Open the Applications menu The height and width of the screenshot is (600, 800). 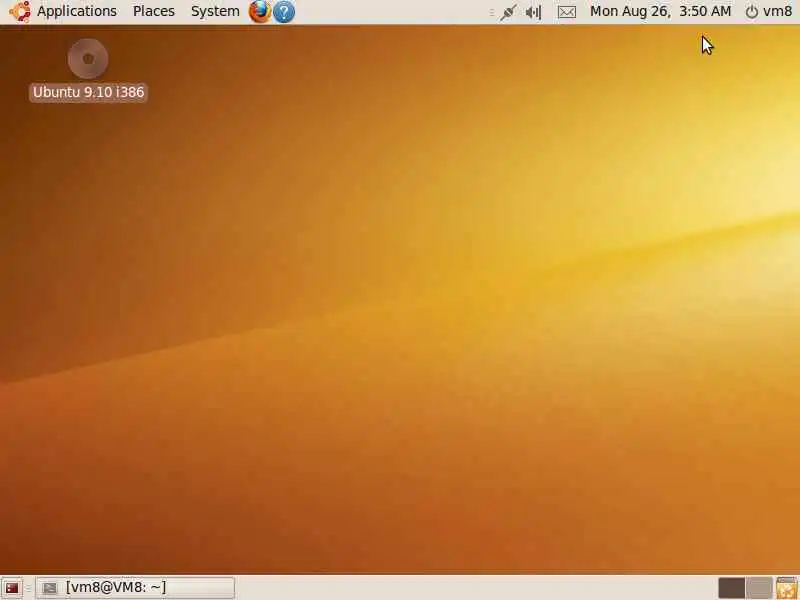click(77, 11)
